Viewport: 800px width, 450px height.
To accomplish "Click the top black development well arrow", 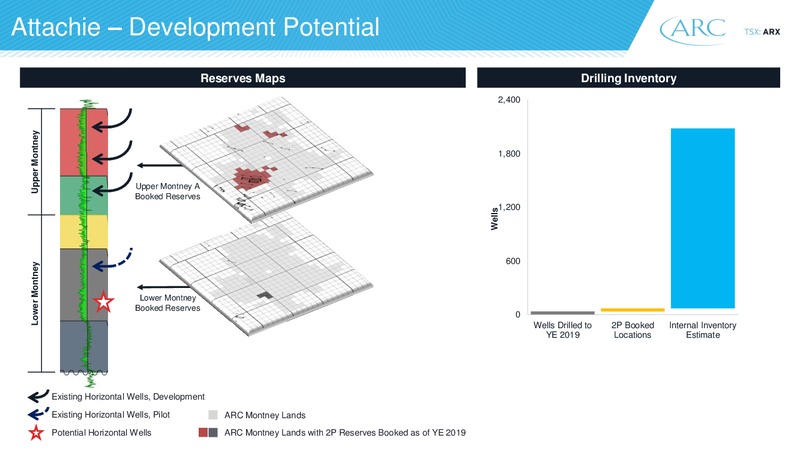I will (112, 120).
